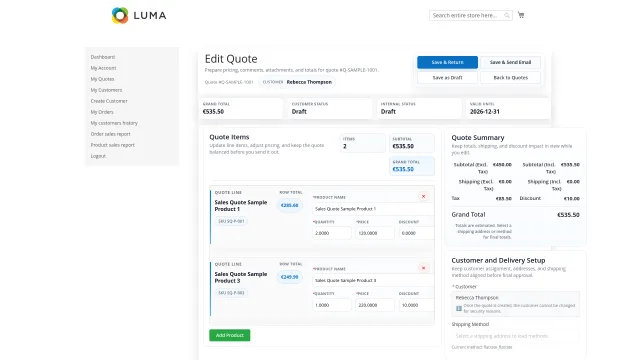Open Product sales report link
Image resolution: width=640 pixels, height=360 pixels.
(x=112, y=145)
